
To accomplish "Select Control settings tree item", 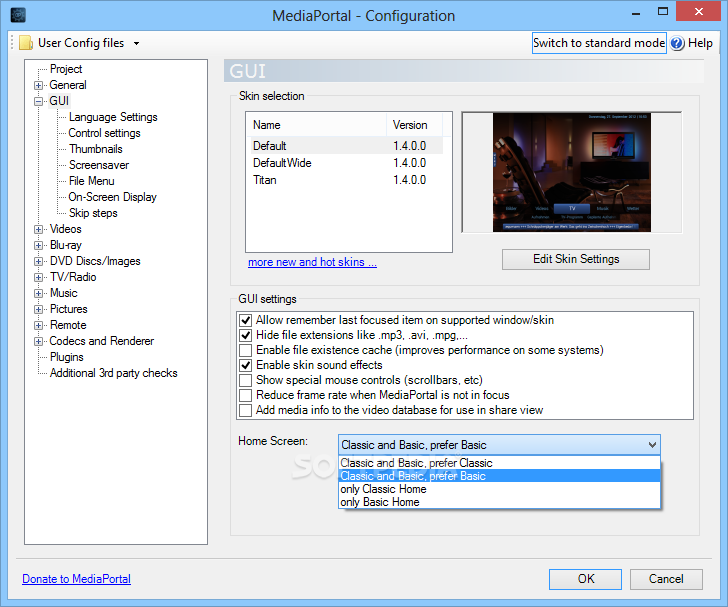I will point(104,133).
